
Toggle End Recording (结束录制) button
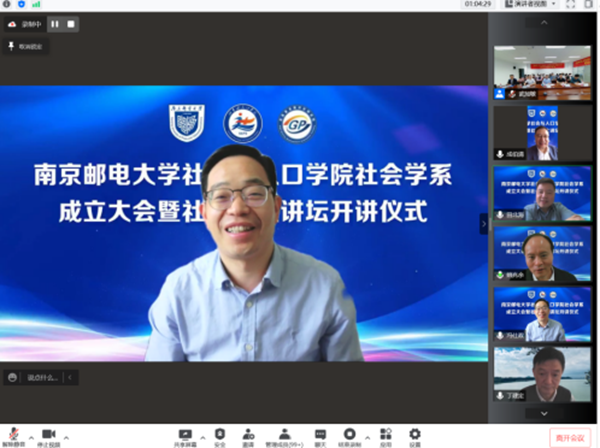[x=350, y=434]
